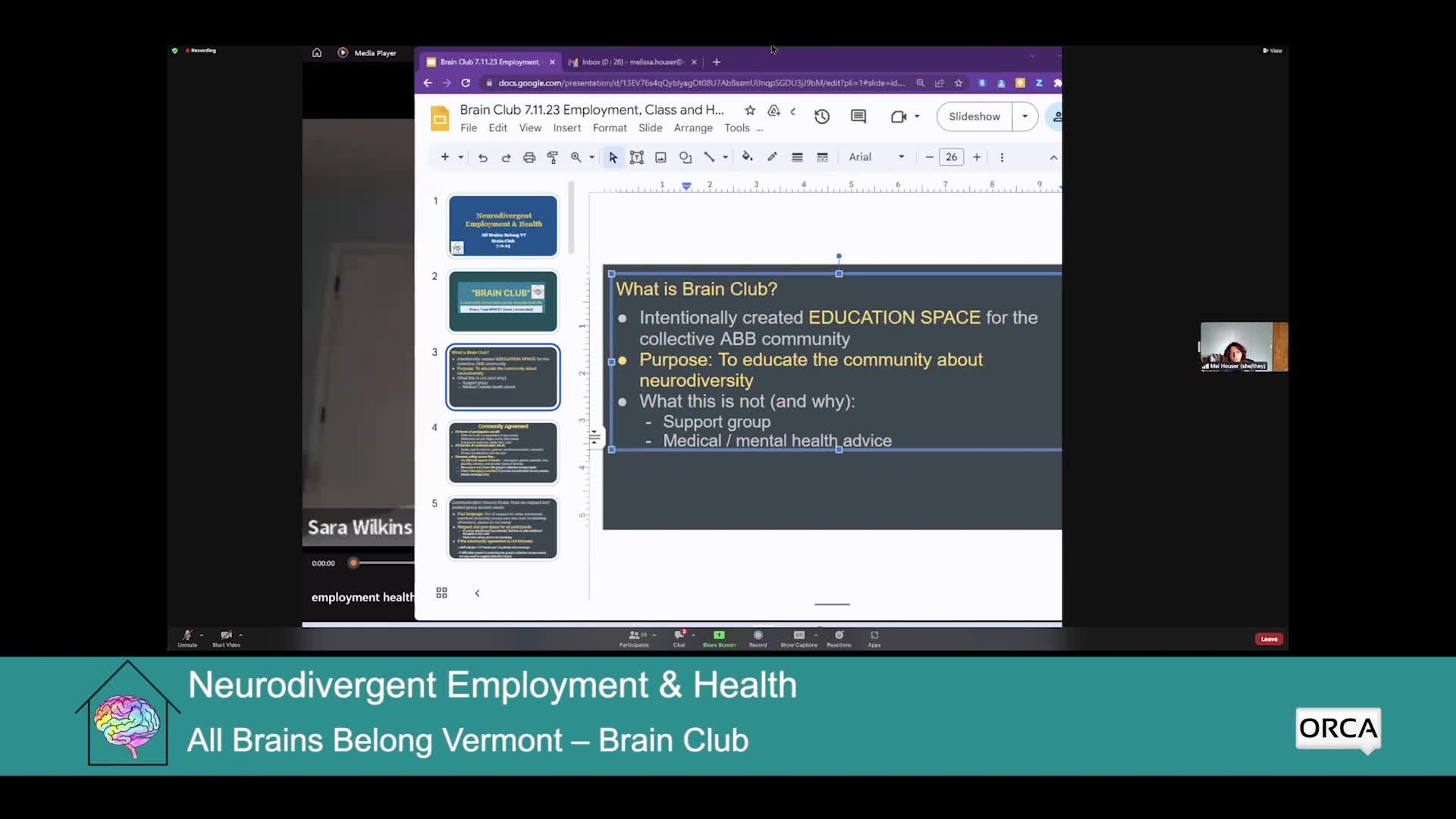
Task: Open the File menu
Action: click(x=469, y=128)
